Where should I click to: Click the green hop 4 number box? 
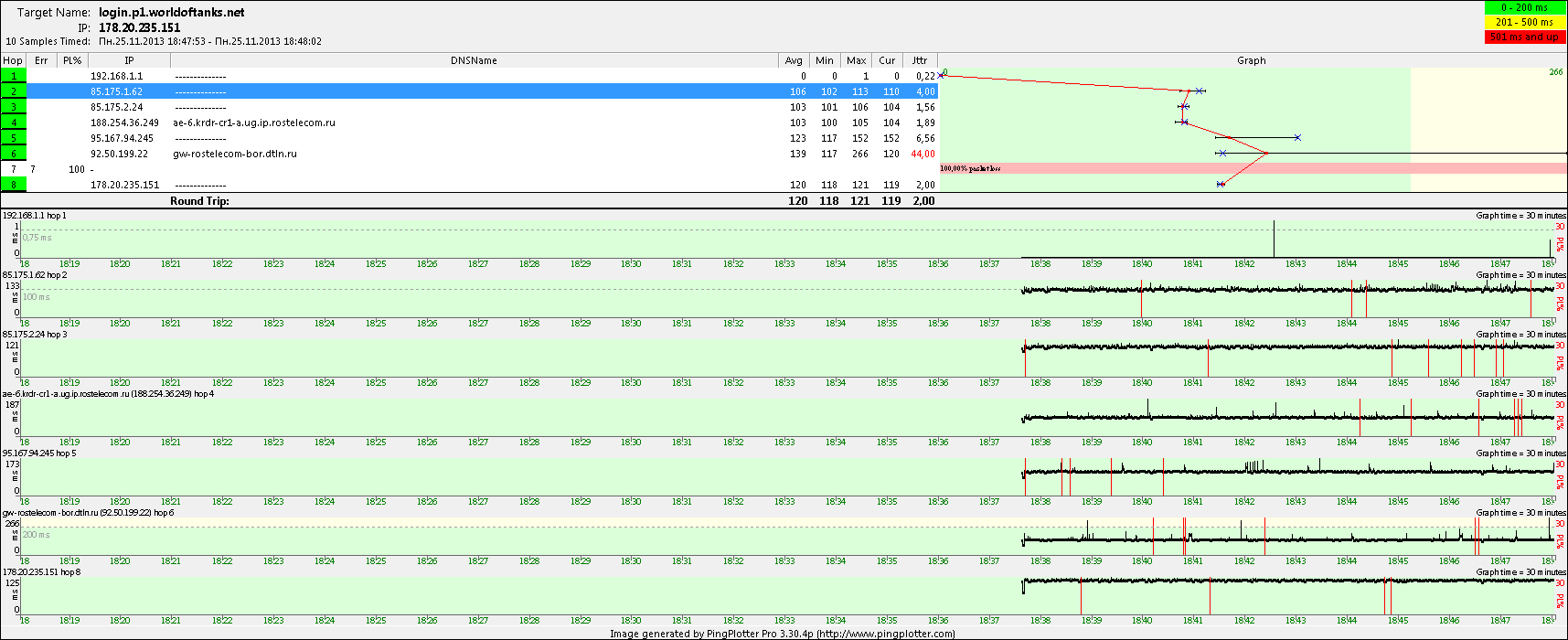coord(14,123)
